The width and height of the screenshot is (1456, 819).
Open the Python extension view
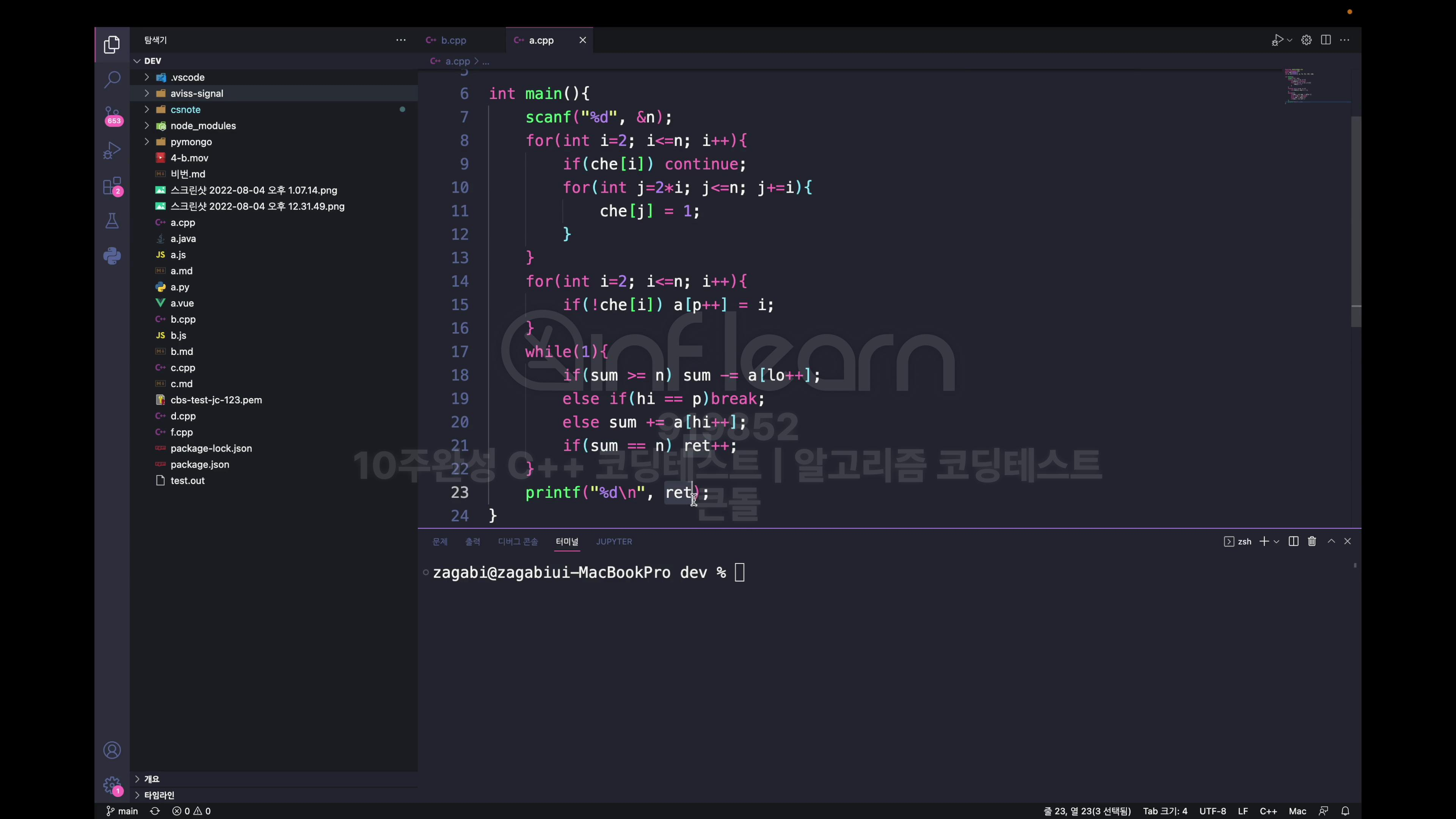click(x=112, y=256)
